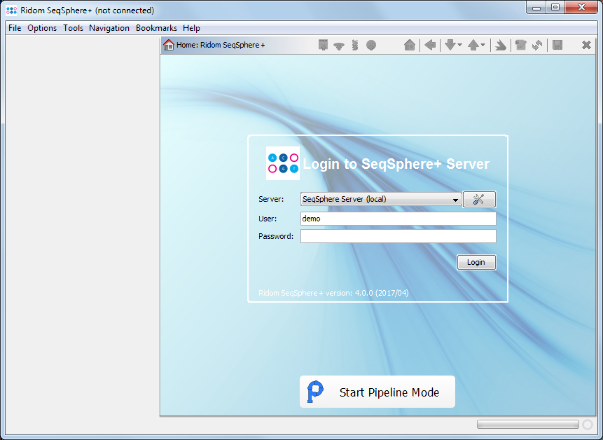Click into the Password field
This screenshot has height=440, width=603.
(x=398, y=236)
